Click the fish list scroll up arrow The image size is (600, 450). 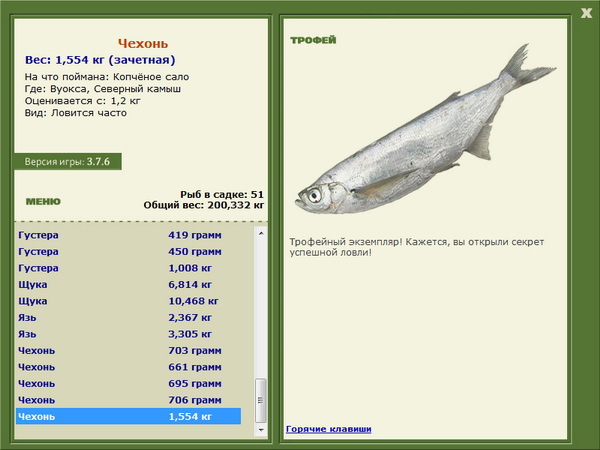261,233
